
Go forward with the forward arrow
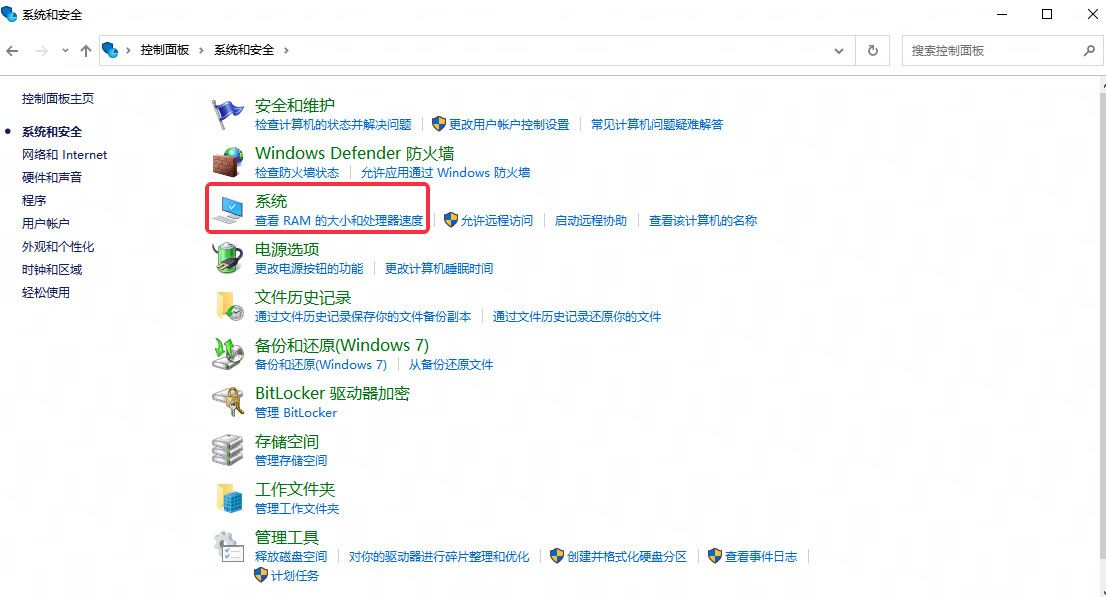(42, 51)
